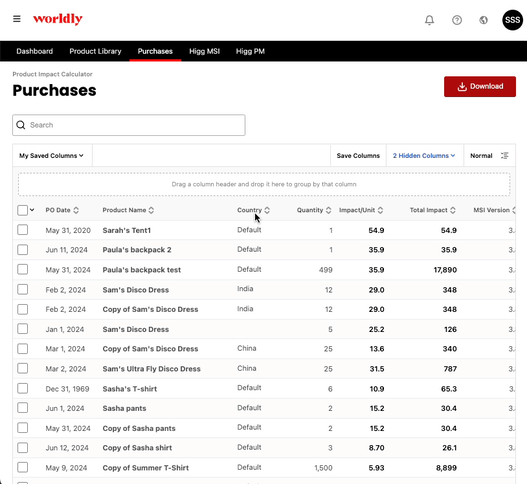The width and height of the screenshot is (527, 484).
Task: Click the help question mark icon
Action: click(457, 20)
